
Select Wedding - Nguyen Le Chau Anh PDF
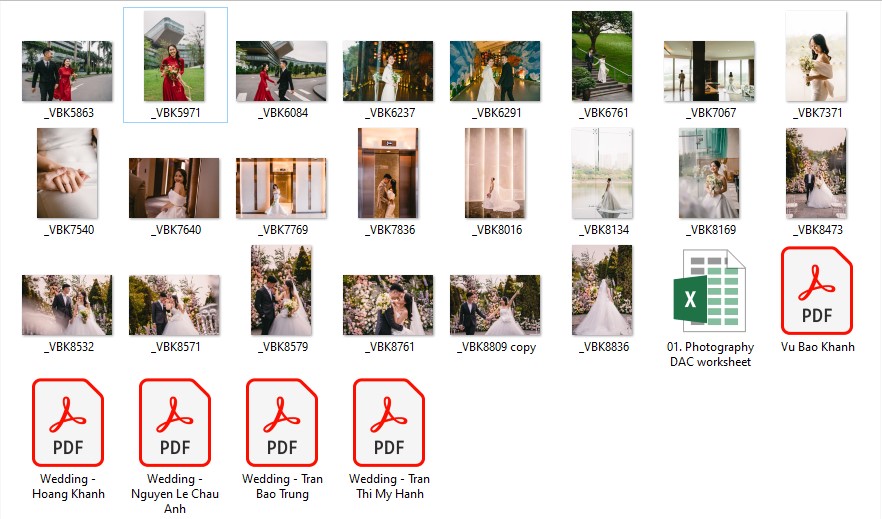175,422
